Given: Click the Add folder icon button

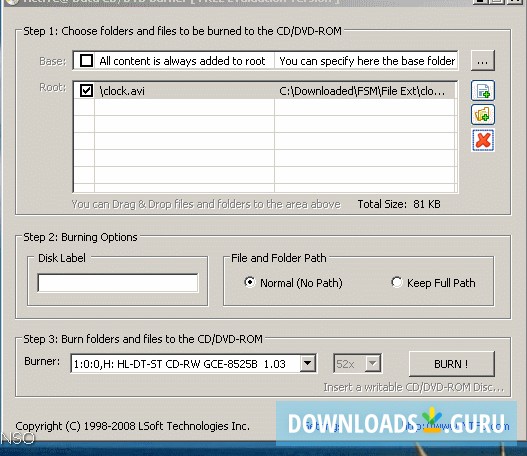Looking at the screenshot, I should pyautogui.click(x=483, y=115).
